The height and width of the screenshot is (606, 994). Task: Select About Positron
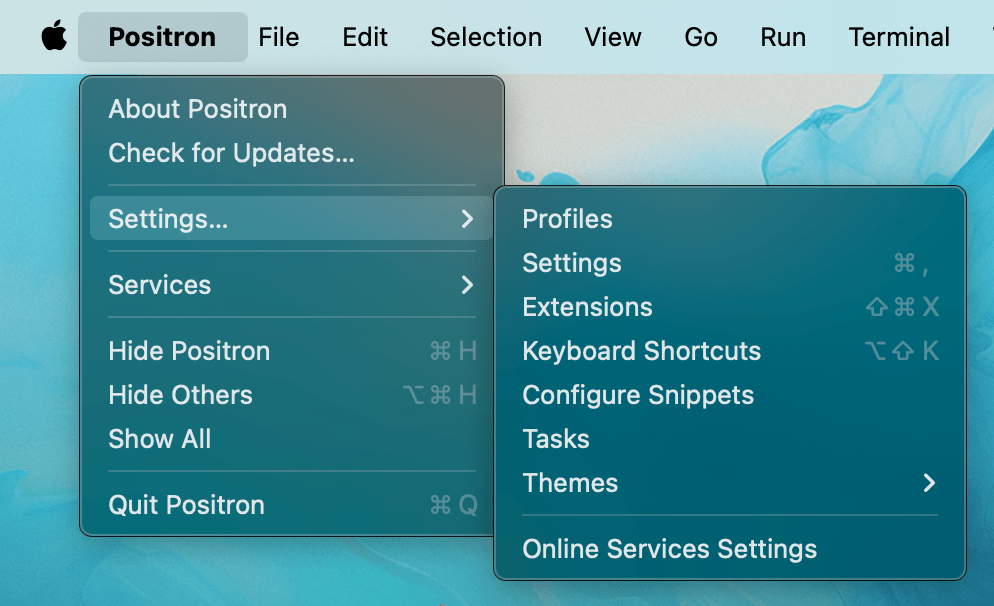[x=198, y=109]
